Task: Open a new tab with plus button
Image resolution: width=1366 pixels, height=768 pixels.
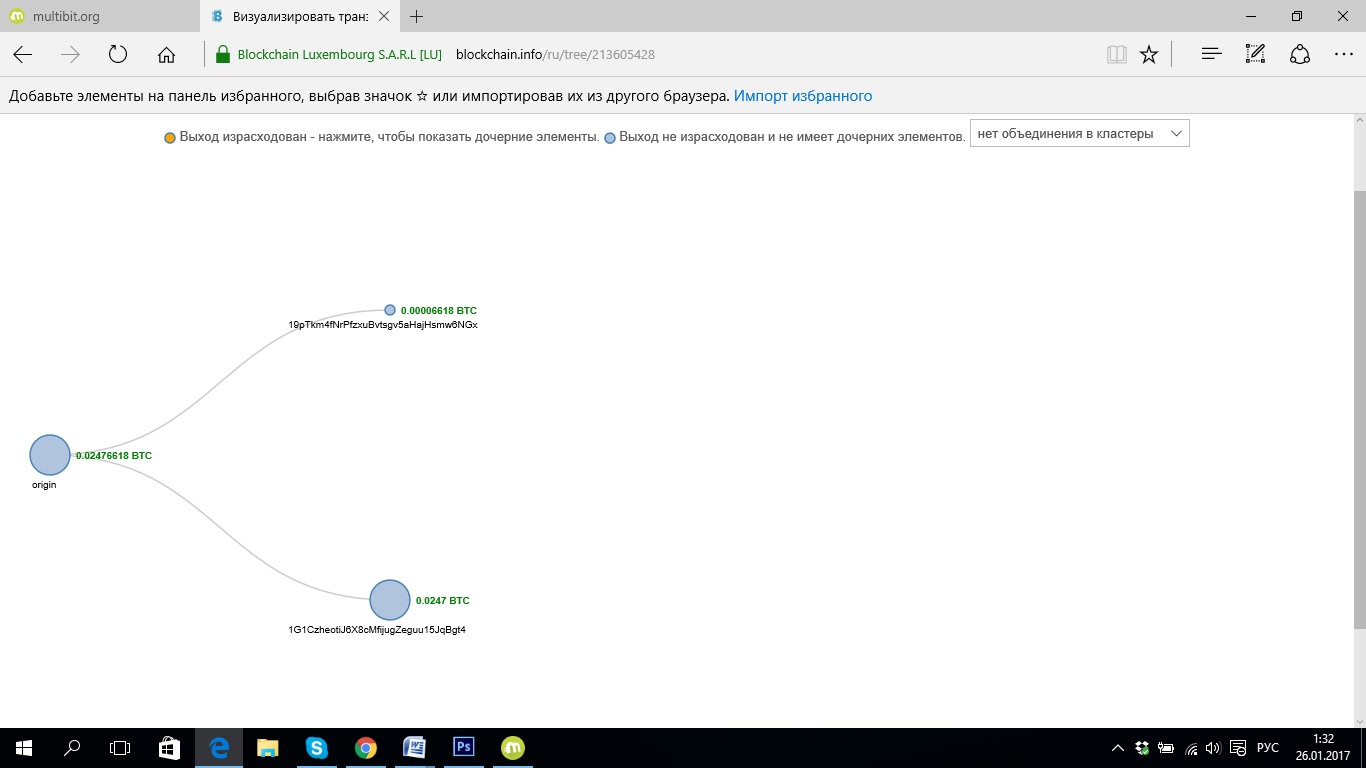Action: pos(417,17)
